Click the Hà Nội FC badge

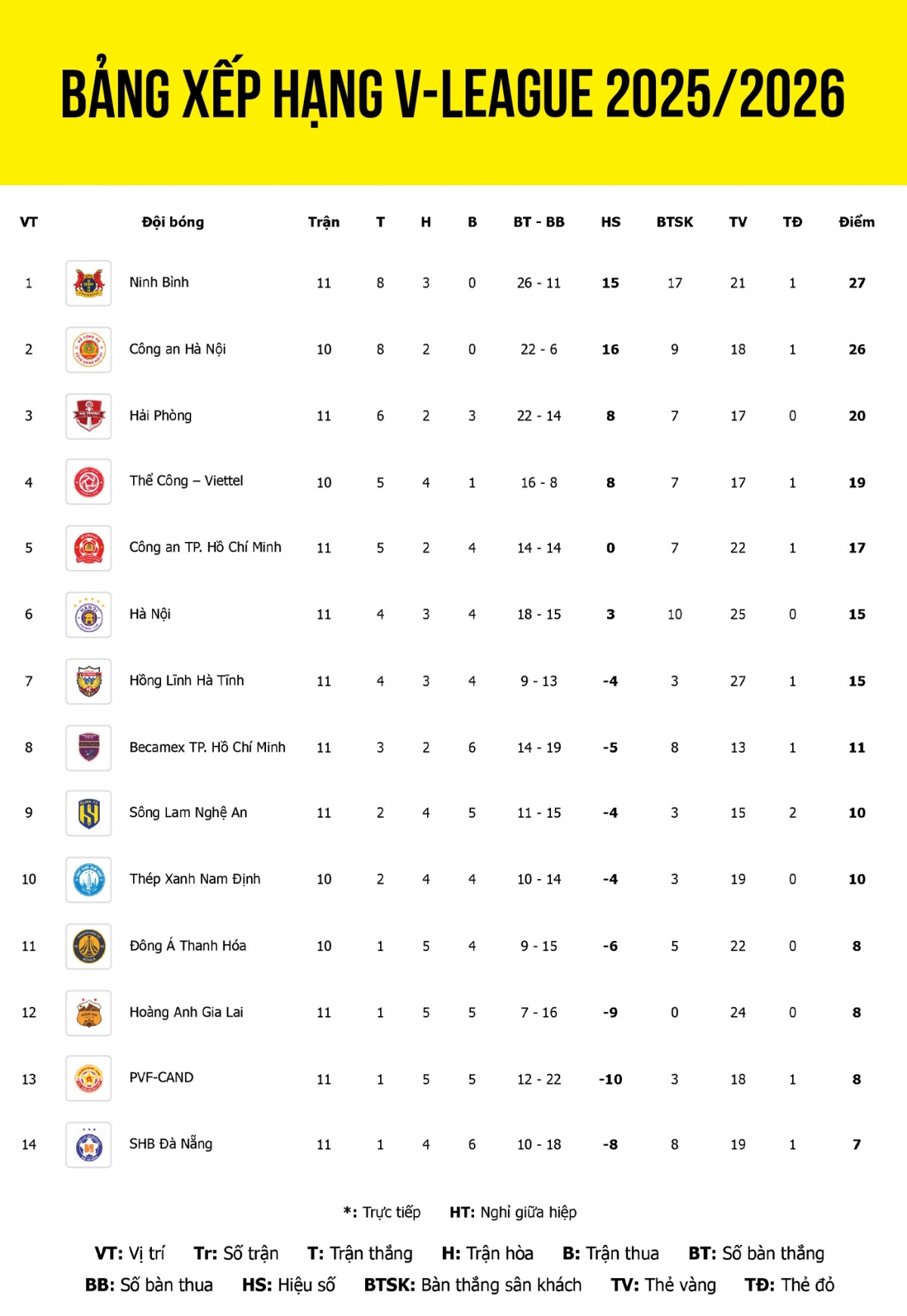click(x=88, y=615)
